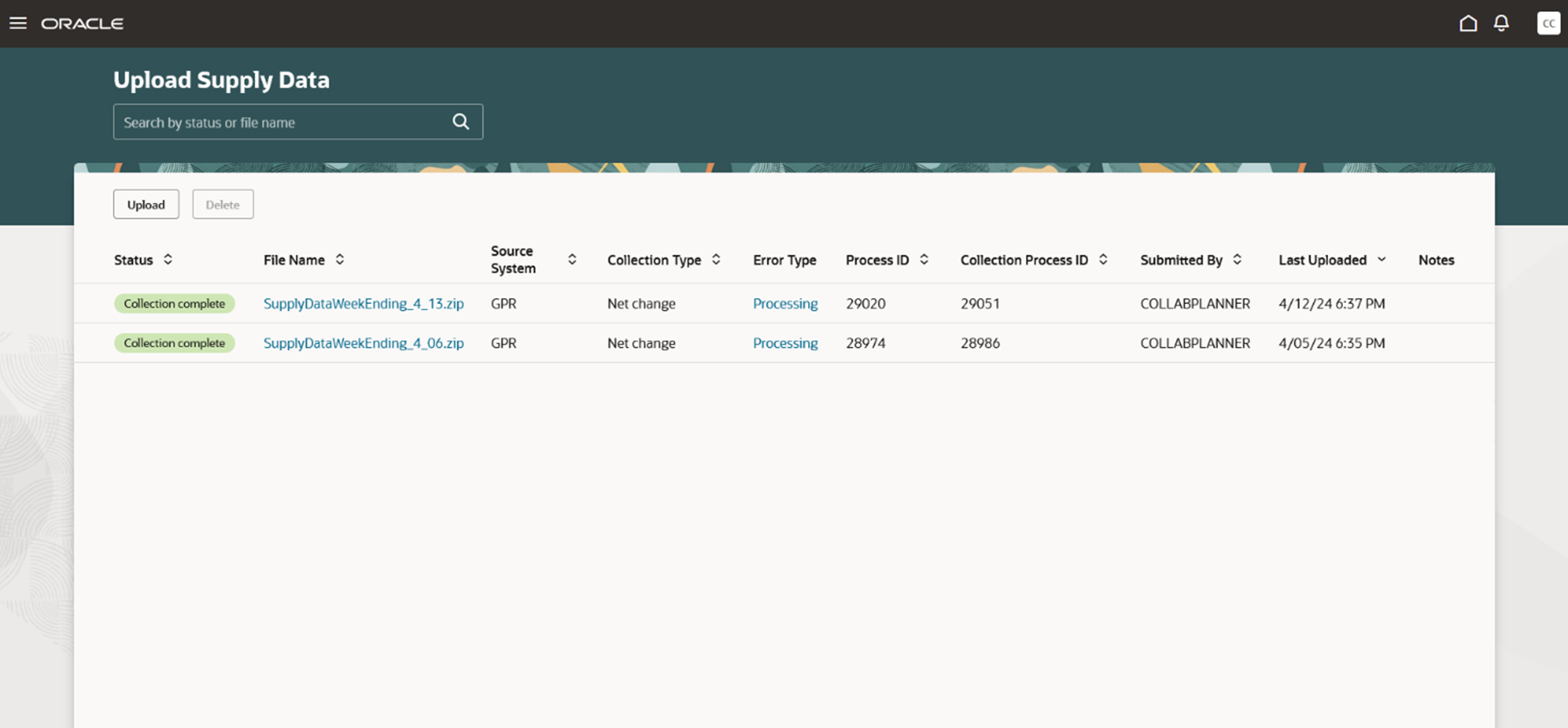
Task: Open the navigation hamburger menu
Action: [18, 23]
